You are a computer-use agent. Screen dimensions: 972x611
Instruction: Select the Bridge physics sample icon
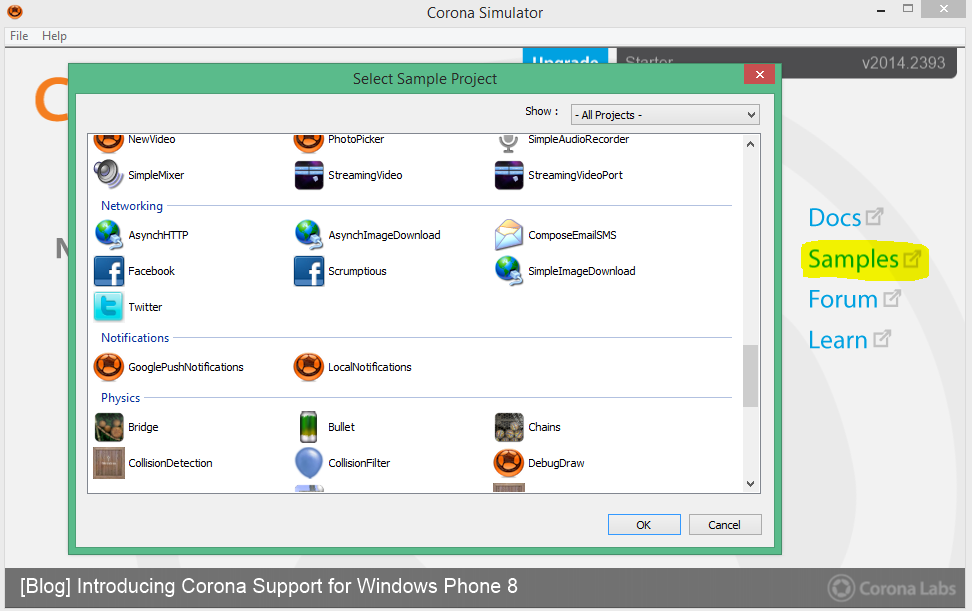pos(109,427)
